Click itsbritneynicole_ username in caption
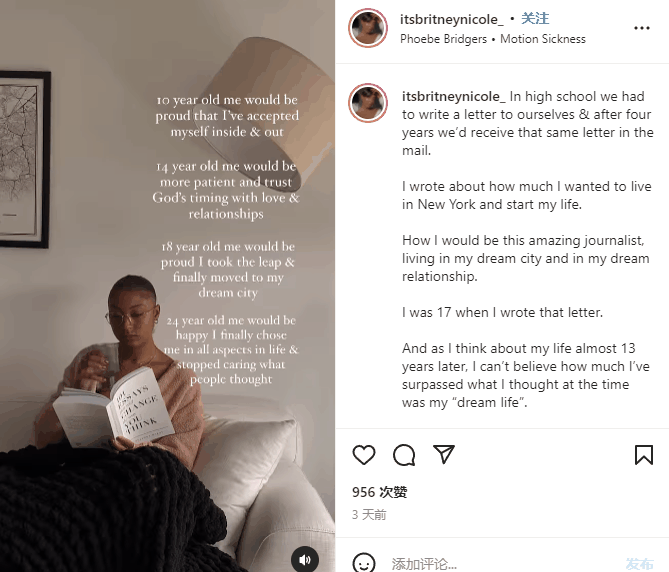Screen dimensions: 669x572 (x=454, y=96)
